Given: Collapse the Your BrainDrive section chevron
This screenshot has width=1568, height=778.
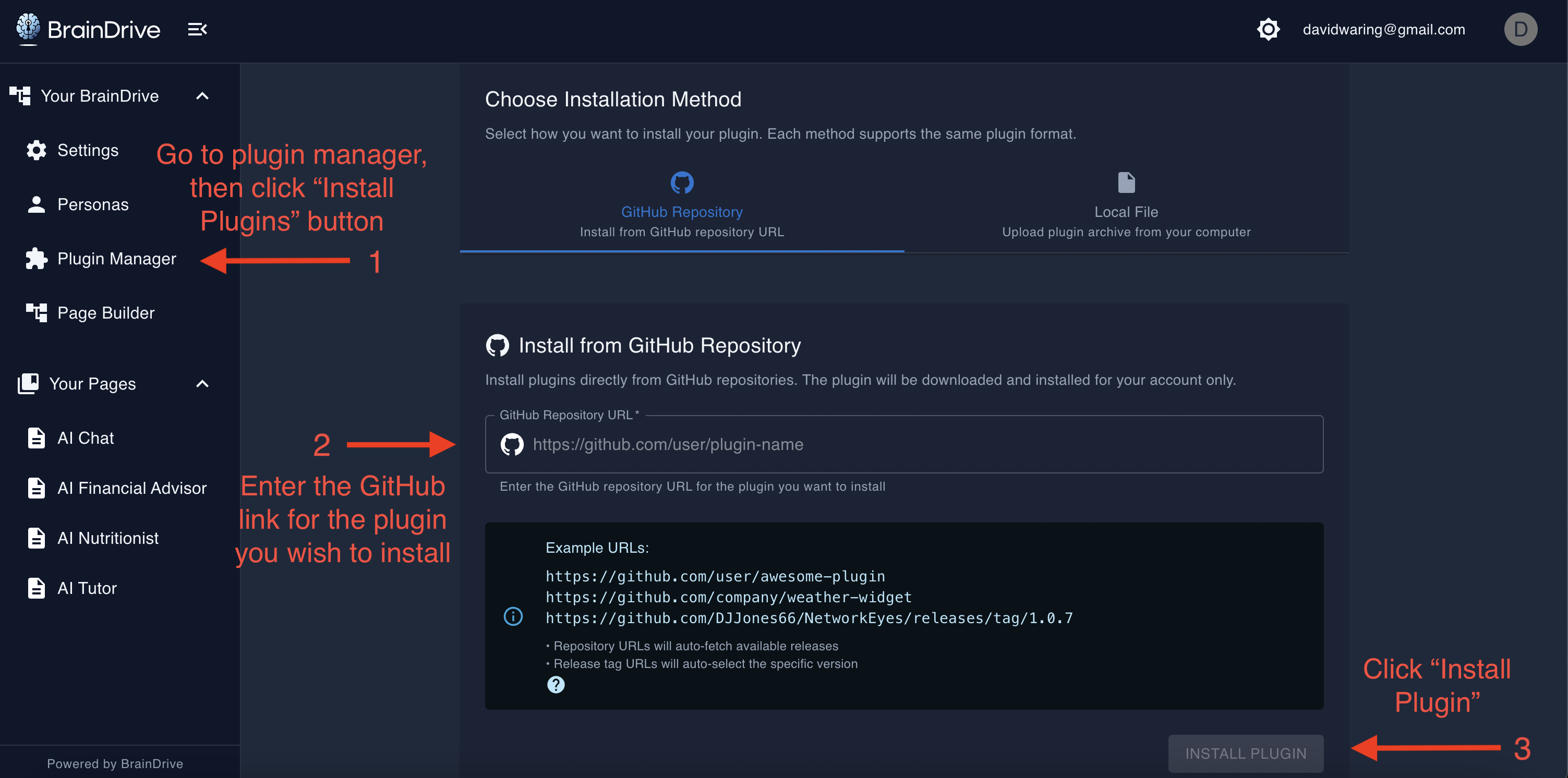Looking at the screenshot, I should [203, 96].
